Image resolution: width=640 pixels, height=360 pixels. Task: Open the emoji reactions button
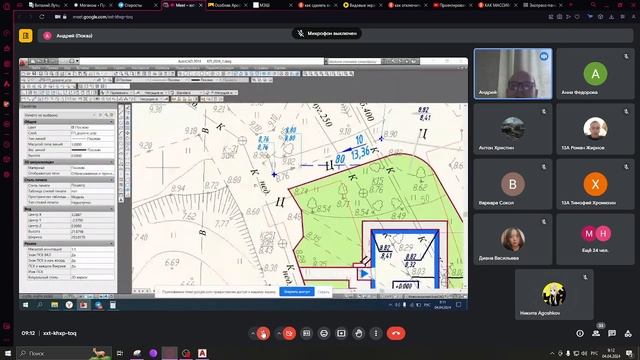pos(324,333)
